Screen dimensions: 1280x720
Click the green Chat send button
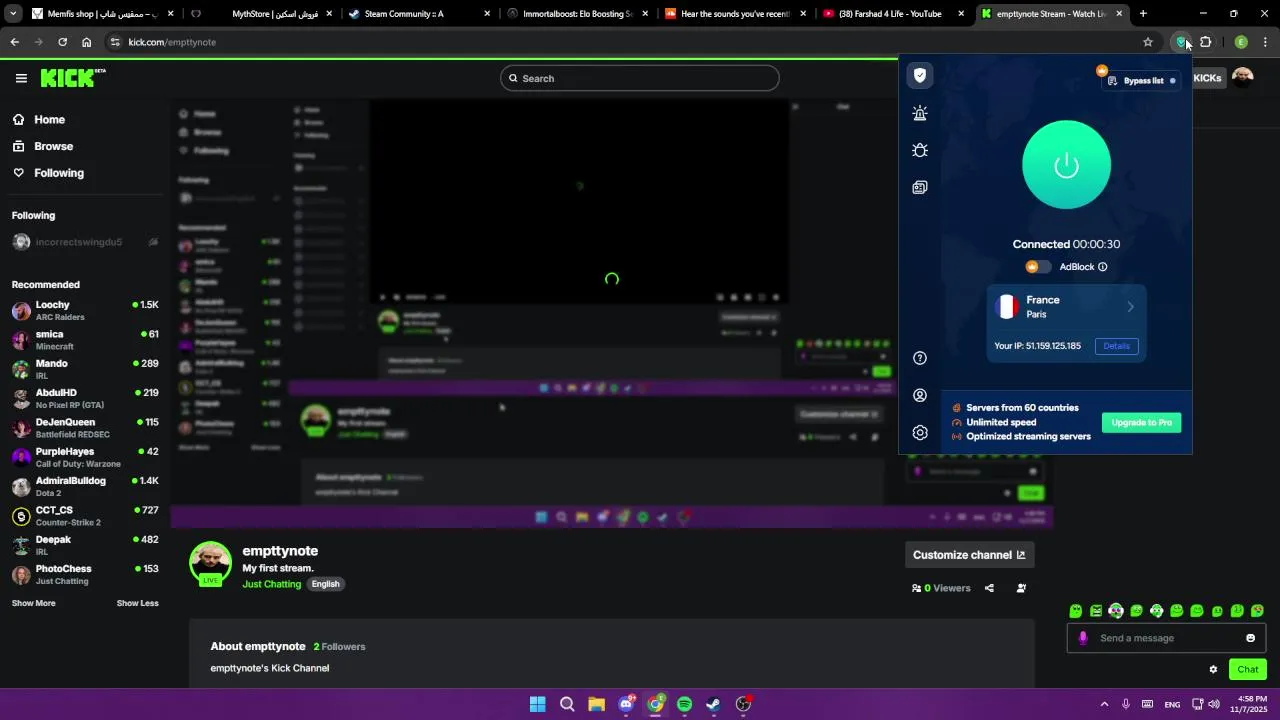(1248, 670)
